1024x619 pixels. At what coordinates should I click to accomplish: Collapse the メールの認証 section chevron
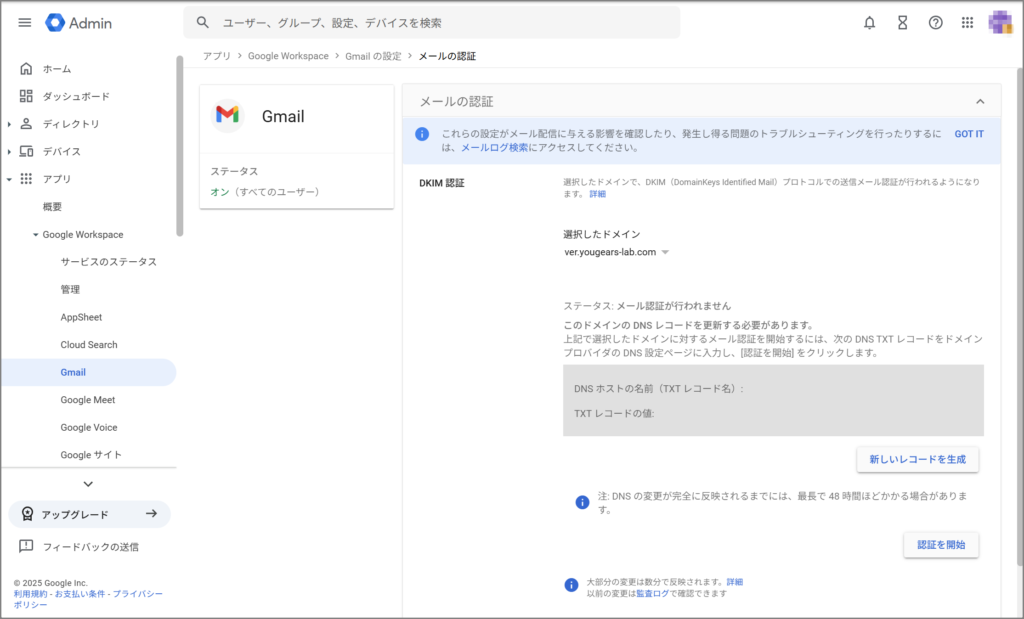coord(980,102)
